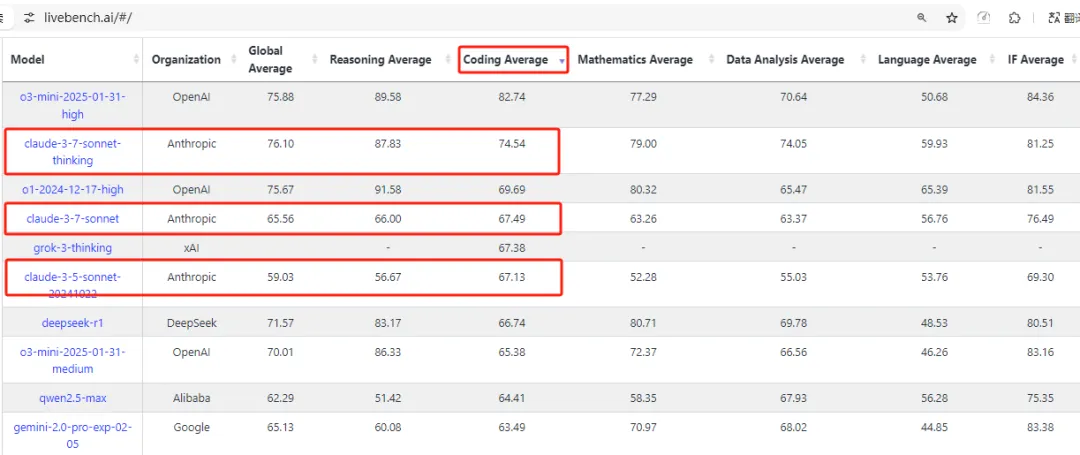This screenshot has height=455, width=1080.
Task: Bookmark this page with the star icon
Action: (952, 17)
